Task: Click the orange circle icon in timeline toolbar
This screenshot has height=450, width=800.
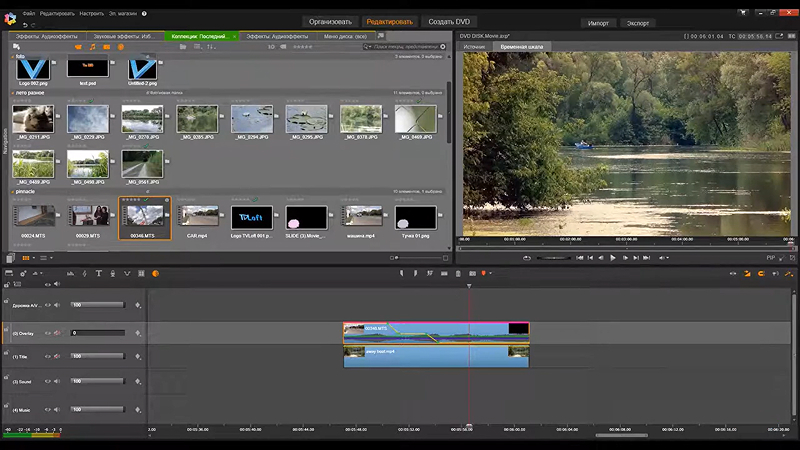Action: [156, 273]
